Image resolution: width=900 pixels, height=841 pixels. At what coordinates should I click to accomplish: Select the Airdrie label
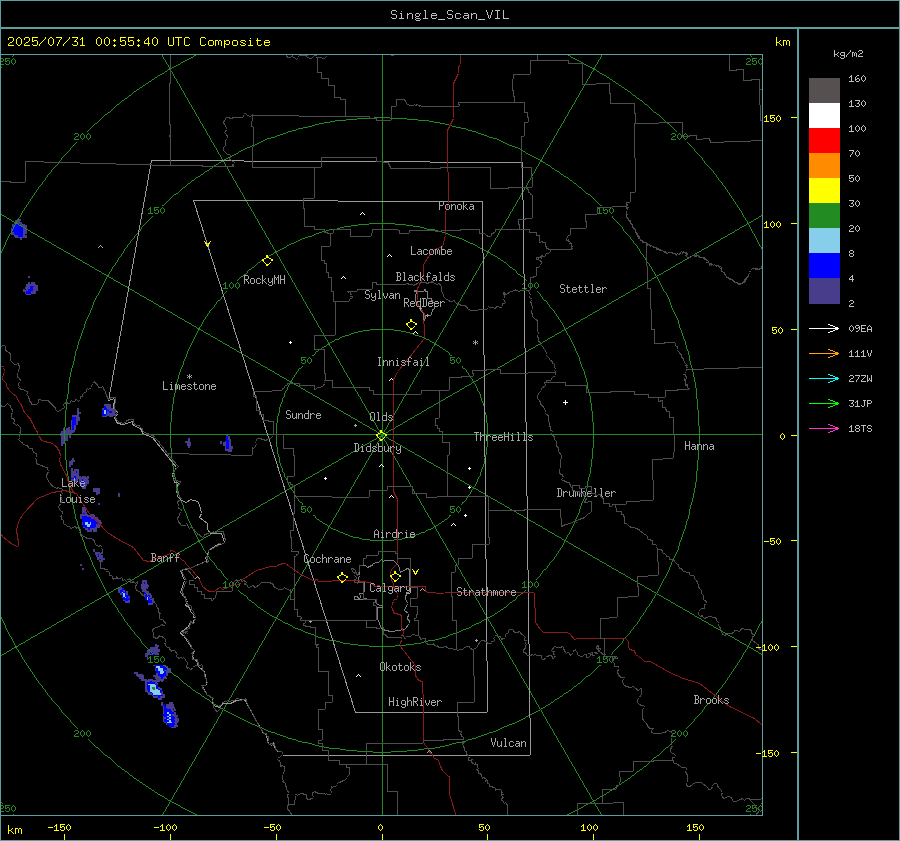click(x=394, y=534)
